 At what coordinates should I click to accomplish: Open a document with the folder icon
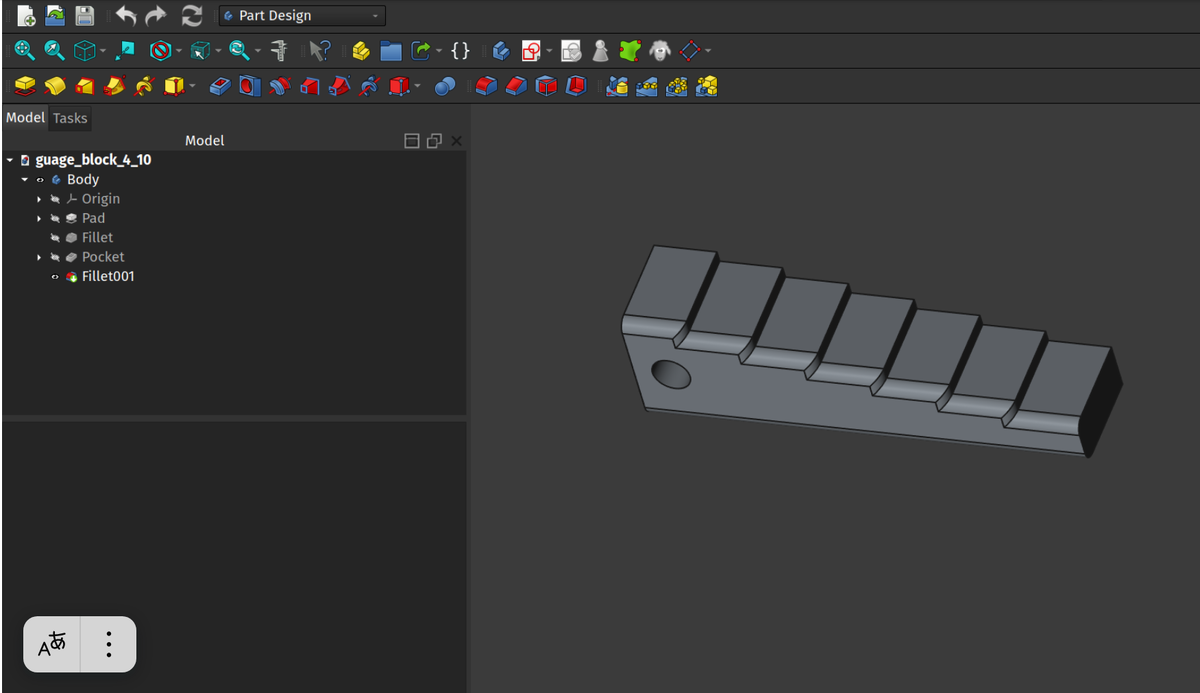point(55,16)
